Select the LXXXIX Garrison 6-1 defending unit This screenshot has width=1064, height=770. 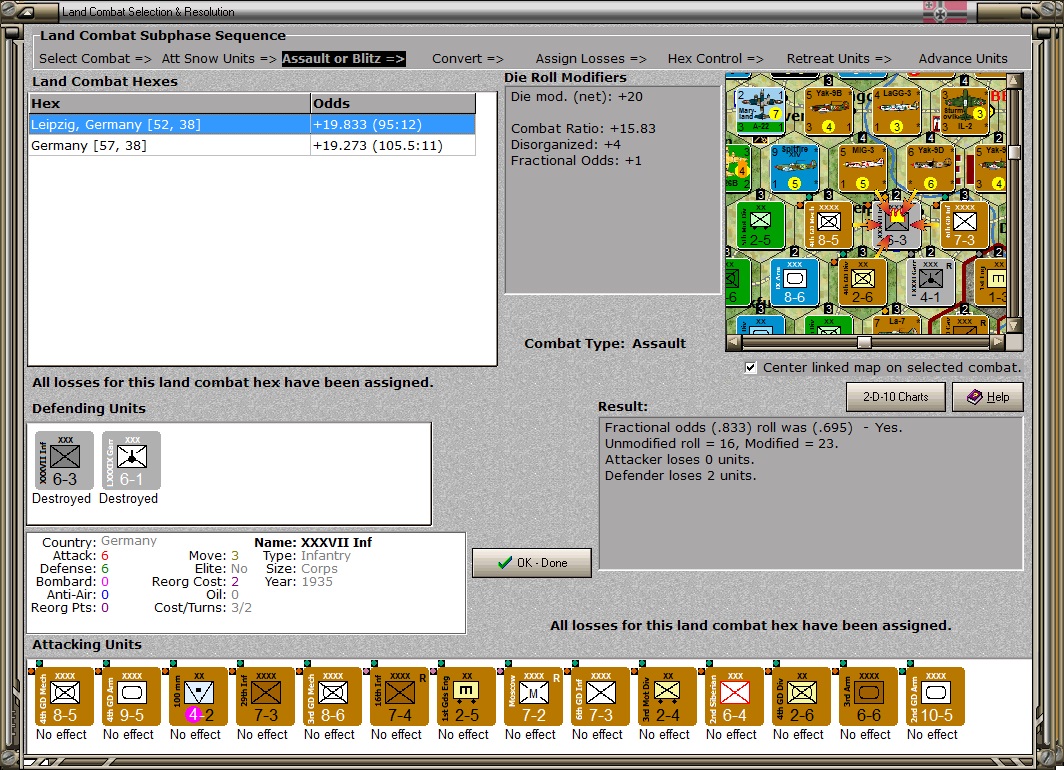pos(132,460)
